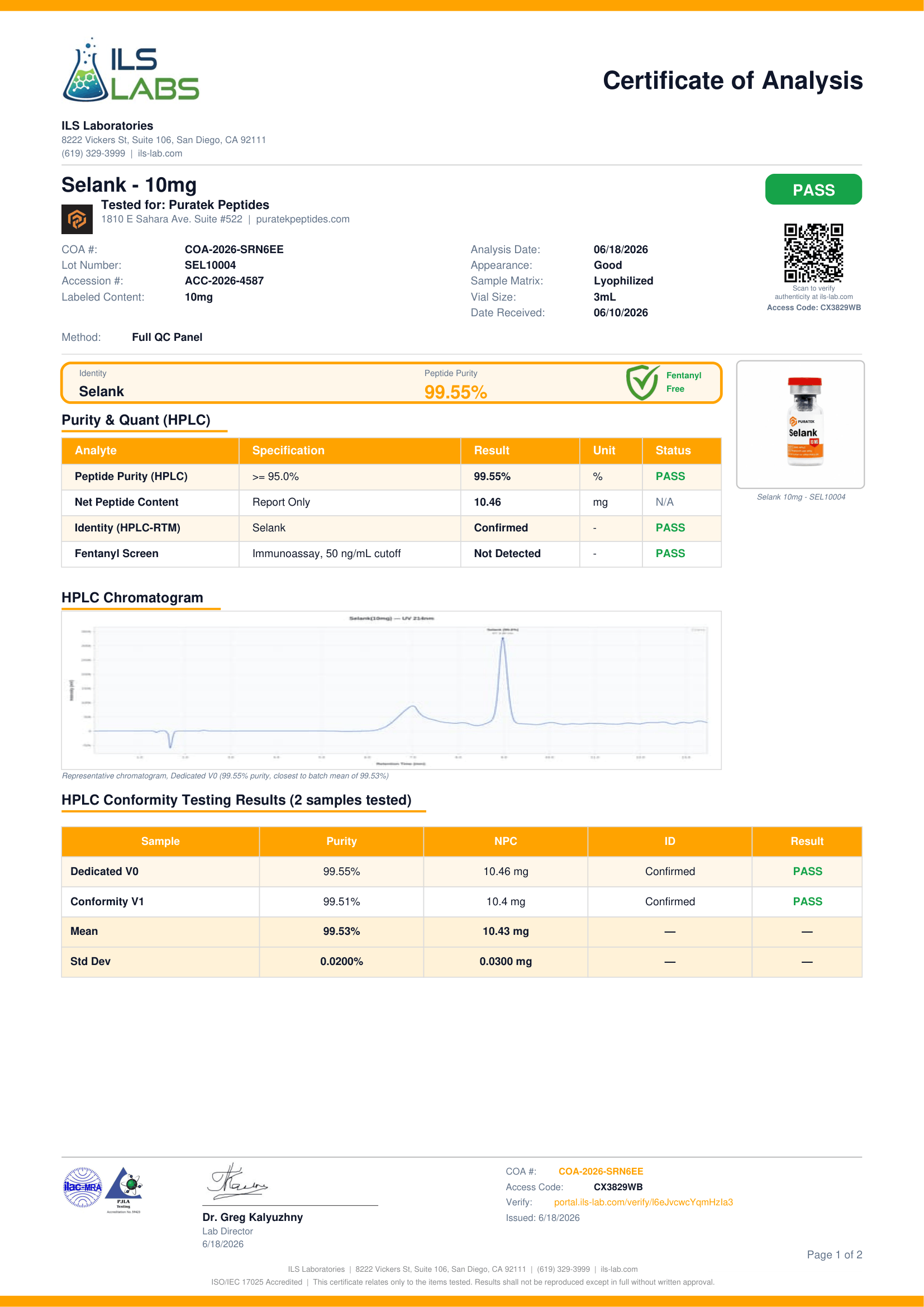Select the "Fentanyl Screen" row label
924x1307 pixels.
(117, 553)
